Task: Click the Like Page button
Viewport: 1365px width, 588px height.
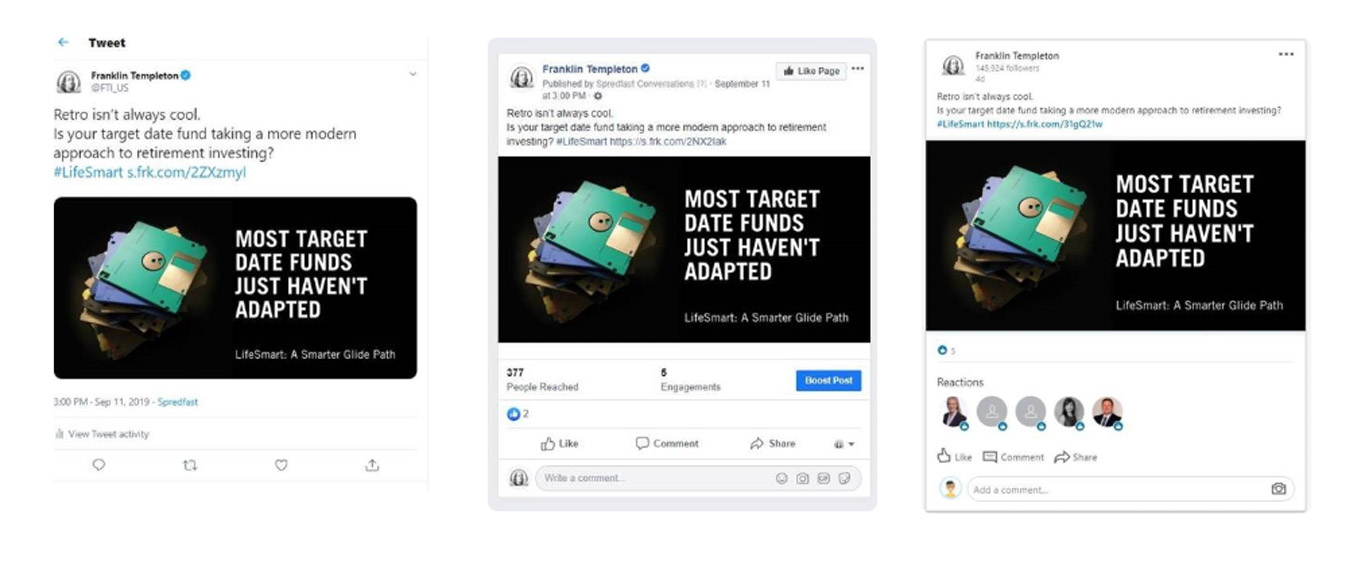Action: point(811,71)
